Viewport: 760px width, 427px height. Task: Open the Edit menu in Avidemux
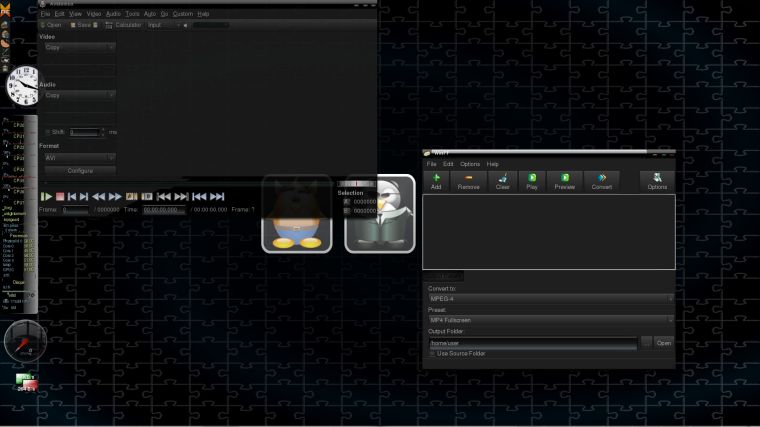tap(60, 14)
